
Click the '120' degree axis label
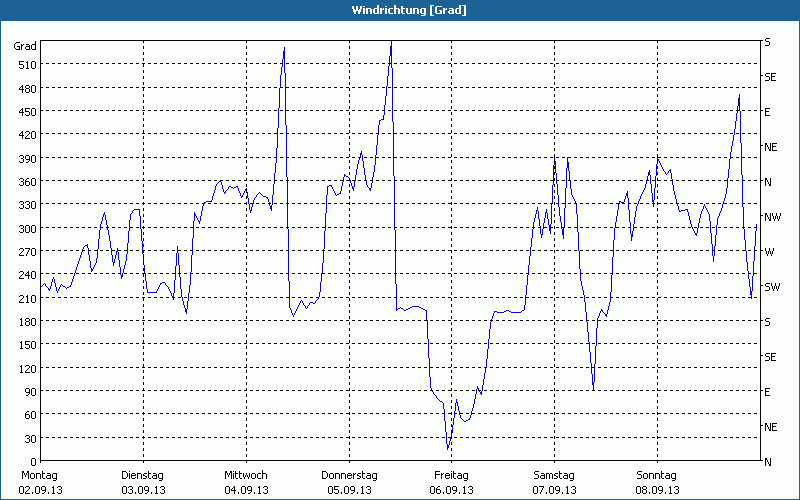coord(28,369)
